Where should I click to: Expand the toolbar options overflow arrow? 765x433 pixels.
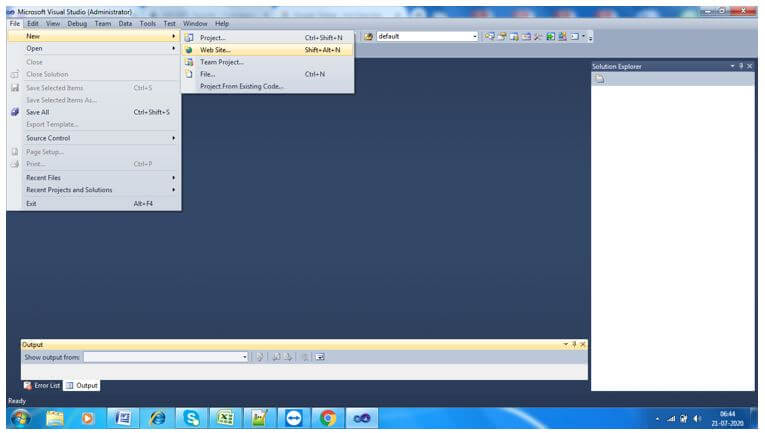pyautogui.click(x=590, y=38)
